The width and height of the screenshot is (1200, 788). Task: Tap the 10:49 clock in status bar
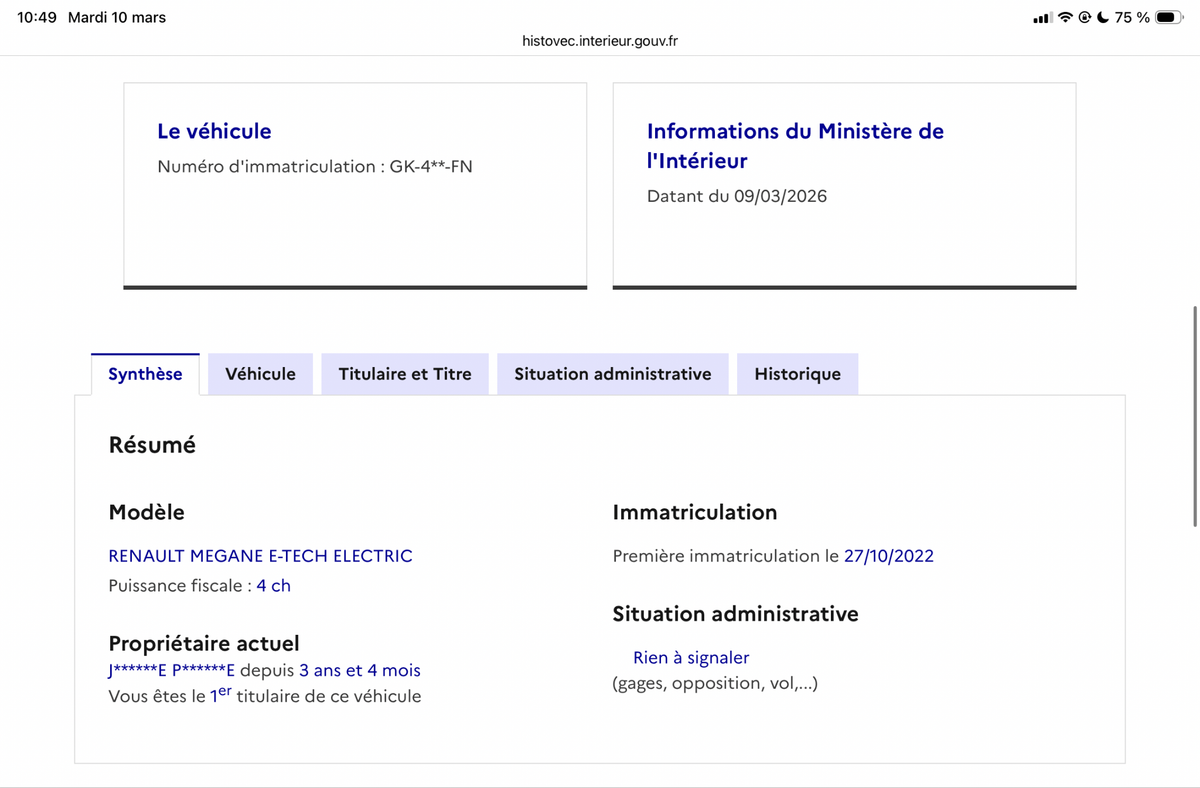pos(37,18)
